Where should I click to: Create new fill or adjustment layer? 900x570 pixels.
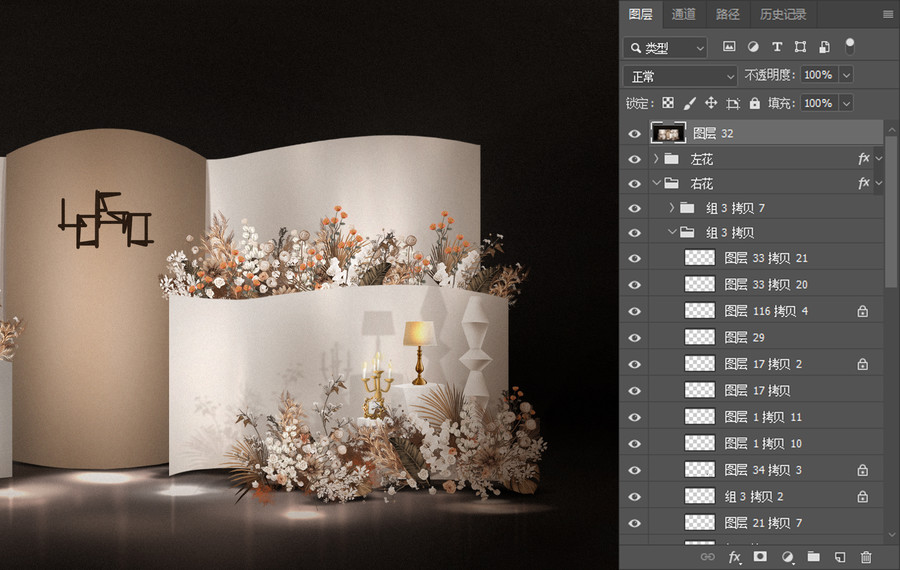pyautogui.click(x=788, y=556)
